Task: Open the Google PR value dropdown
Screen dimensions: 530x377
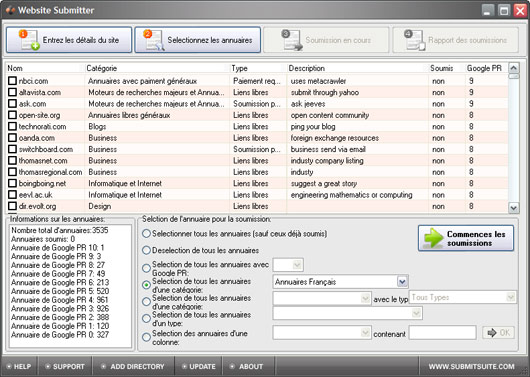Action: pyautogui.click(x=288, y=265)
